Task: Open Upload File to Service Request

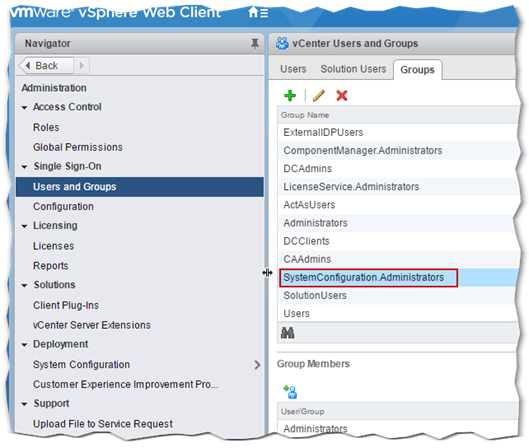Action: tap(103, 424)
